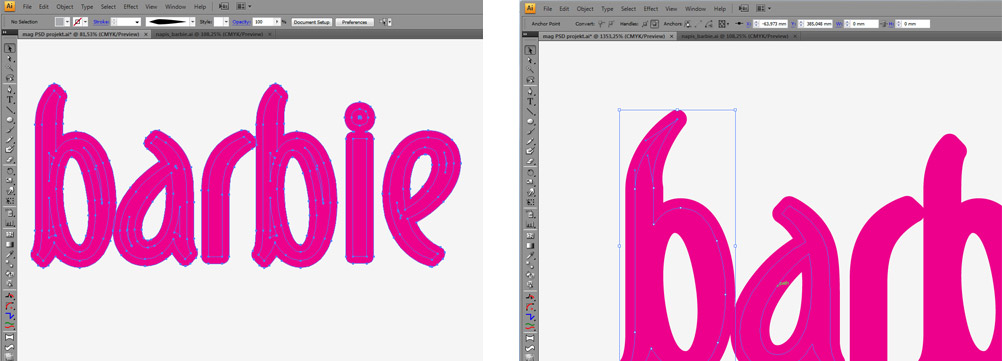Select the Pencil tool in left window
This screenshot has width=1002, height=361.
(9, 139)
